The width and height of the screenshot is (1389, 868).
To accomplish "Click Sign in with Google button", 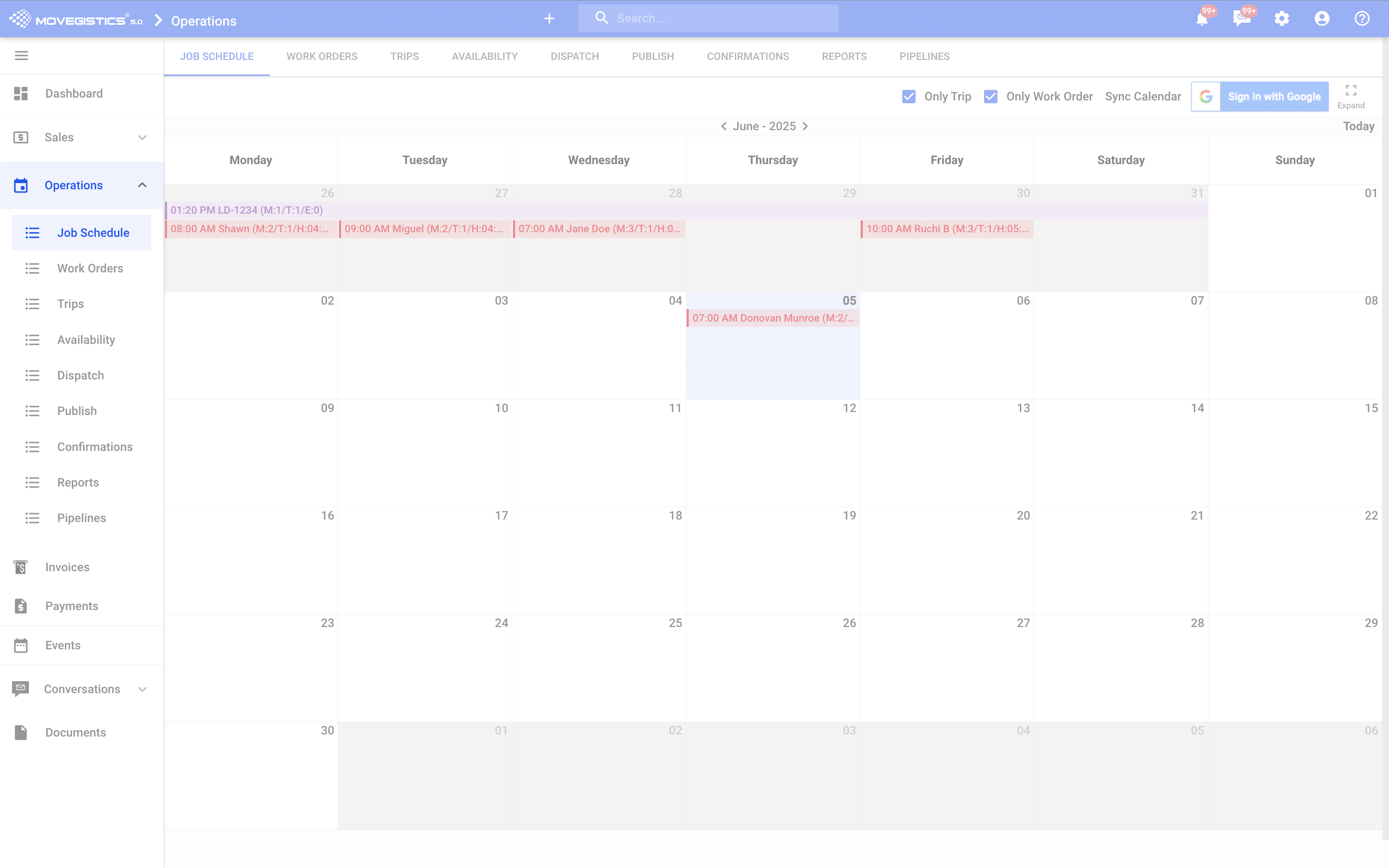I will click(x=1260, y=96).
